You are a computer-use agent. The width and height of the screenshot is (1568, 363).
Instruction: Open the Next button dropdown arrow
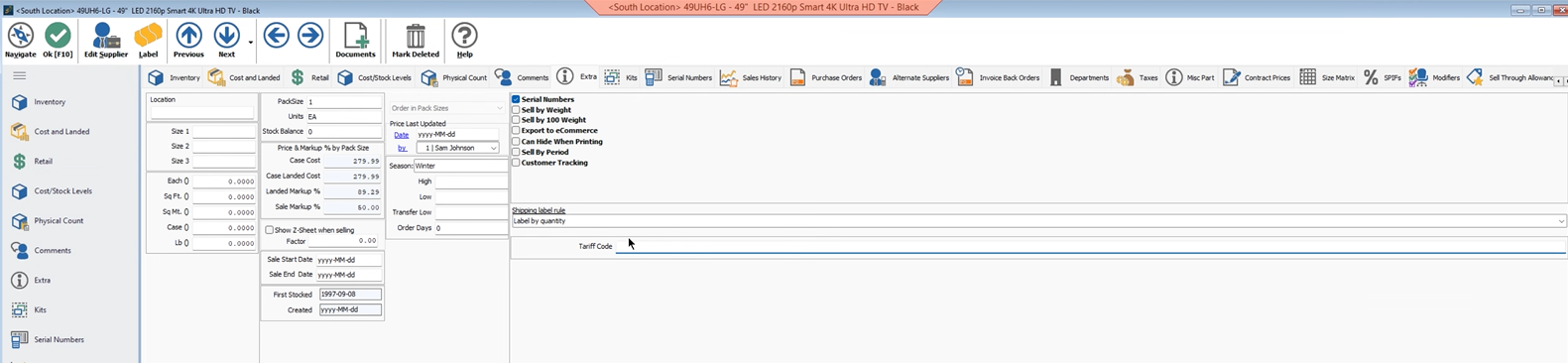(250, 42)
